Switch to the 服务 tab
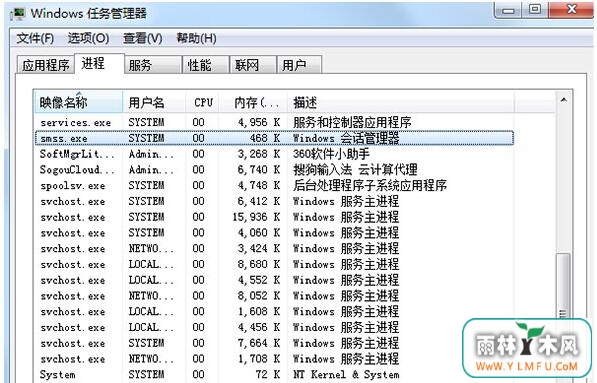The width and height of the screenshot is (597, 383). click(x=152, y=65)
